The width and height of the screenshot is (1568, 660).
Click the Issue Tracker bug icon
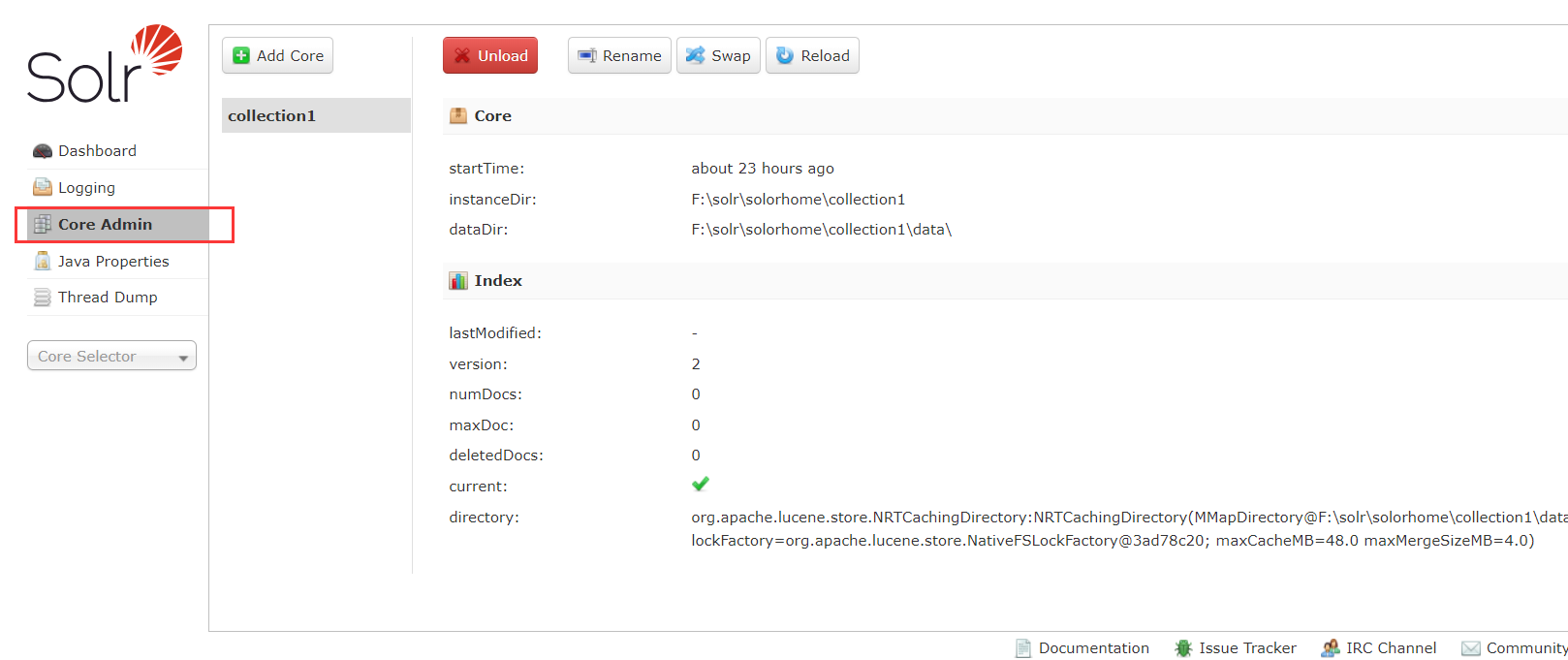click(1183, 648)
